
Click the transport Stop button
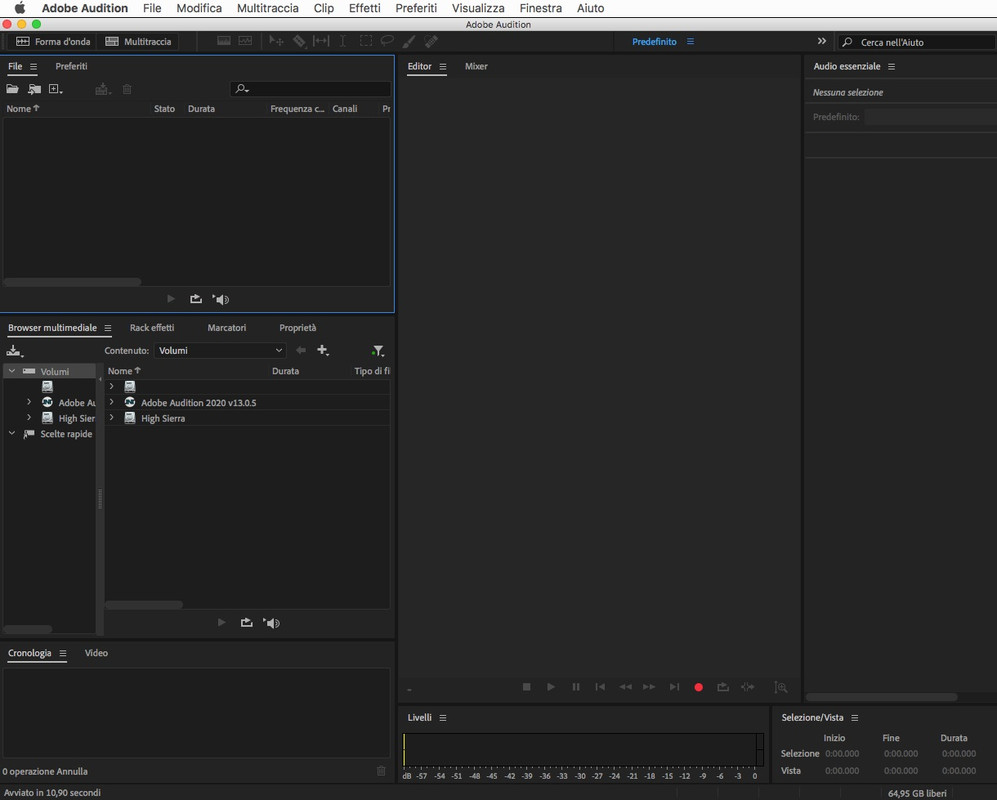pyautogui.click(x=526, y=687)
